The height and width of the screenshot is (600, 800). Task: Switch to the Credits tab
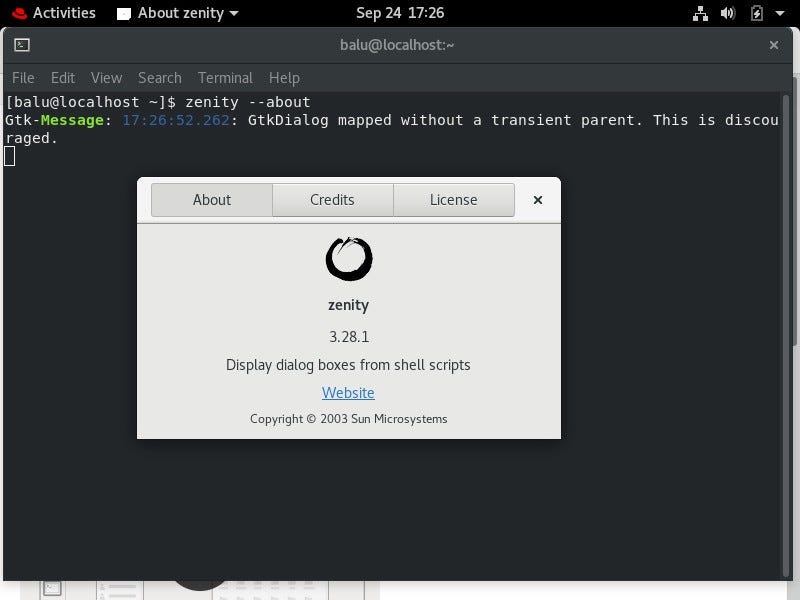(x=332, y=200)
